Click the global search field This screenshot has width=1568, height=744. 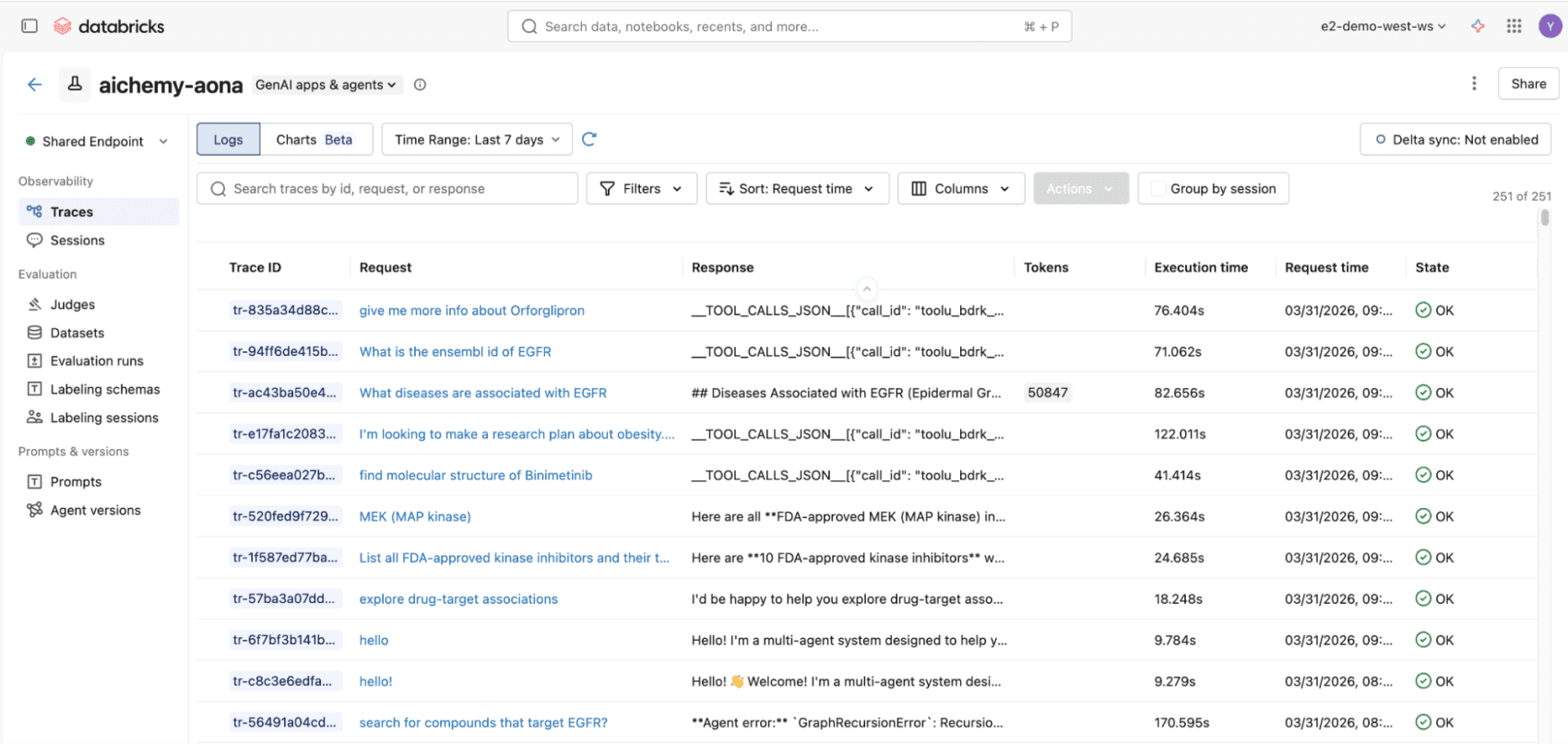(790, 27)
